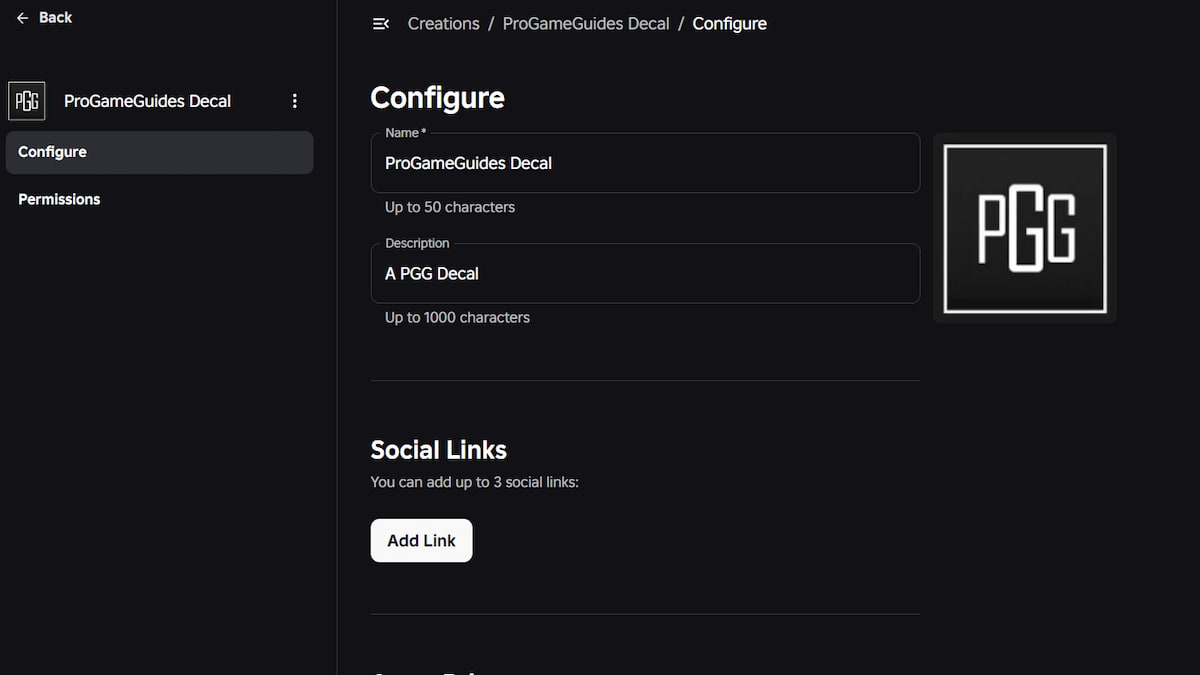Open ProGameGuides Decal breadcrumb link

pos(585,24)
